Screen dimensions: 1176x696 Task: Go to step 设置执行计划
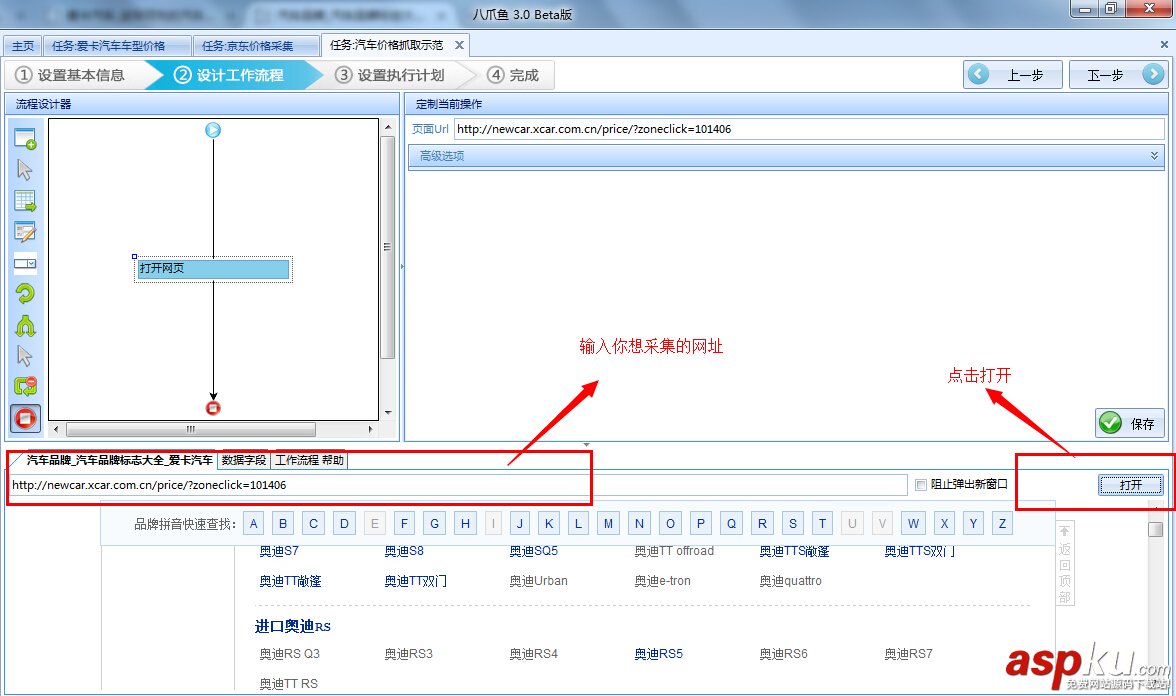click(390, 75)
